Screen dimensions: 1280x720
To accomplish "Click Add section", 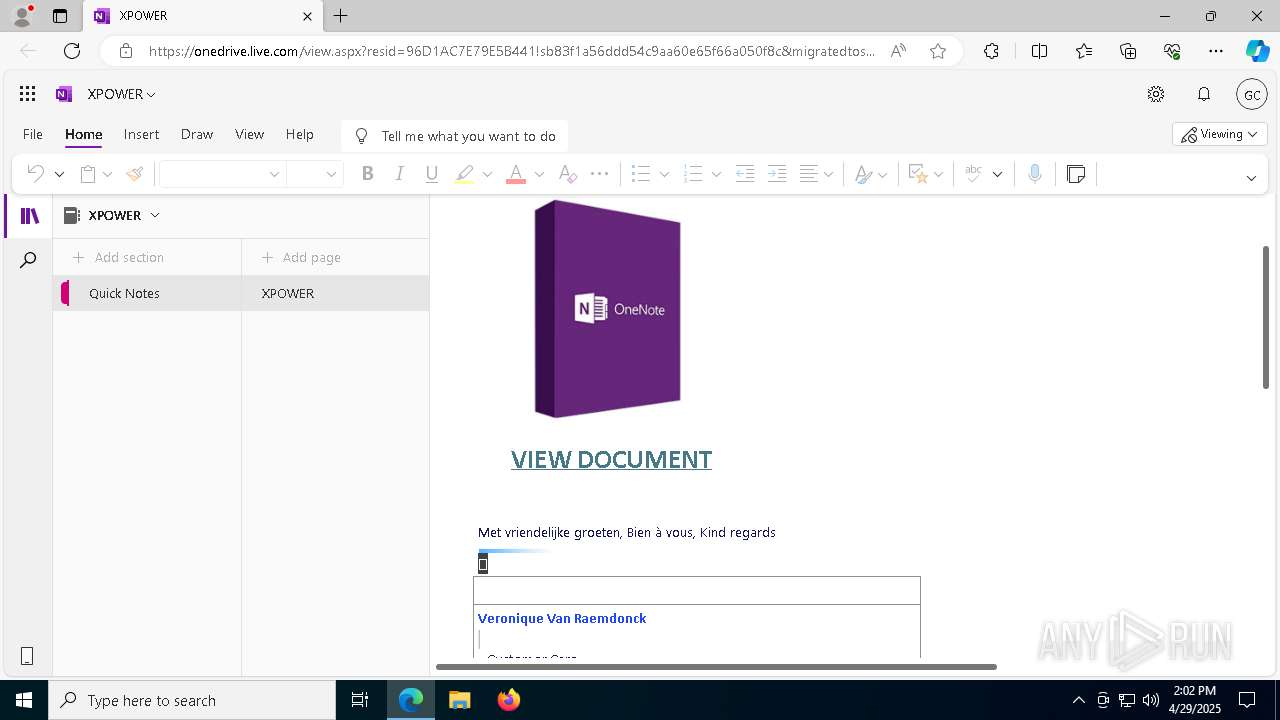I will [x=118, y=257].
